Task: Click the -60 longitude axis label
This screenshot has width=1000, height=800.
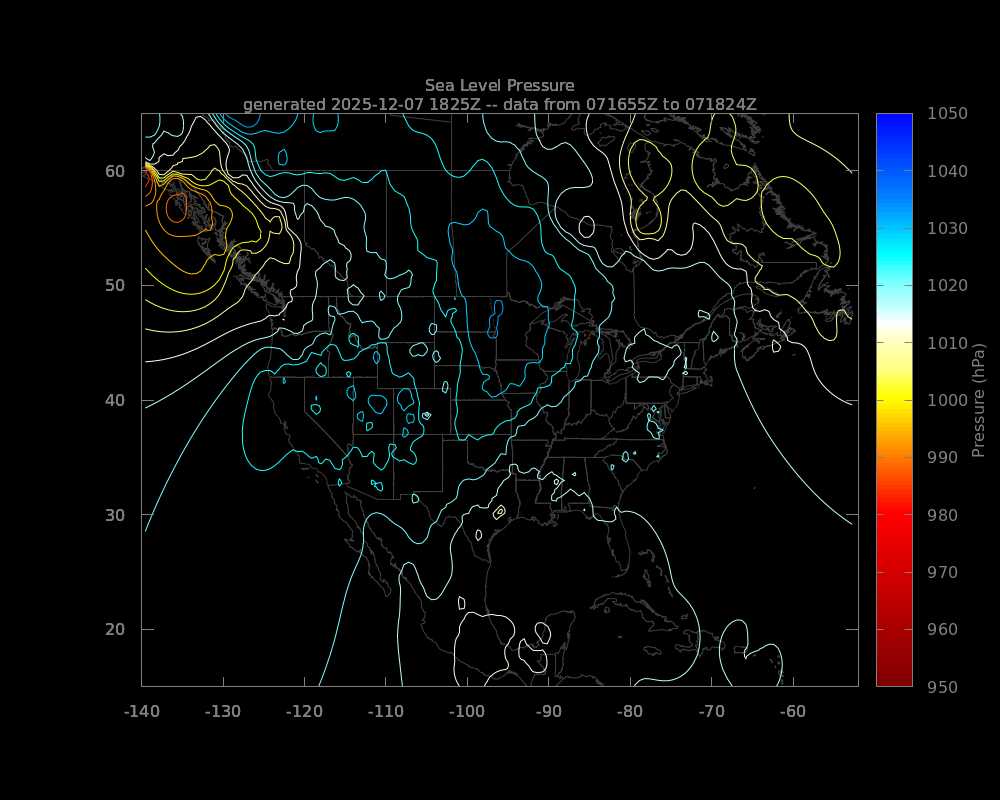Action: pos(793,712)
